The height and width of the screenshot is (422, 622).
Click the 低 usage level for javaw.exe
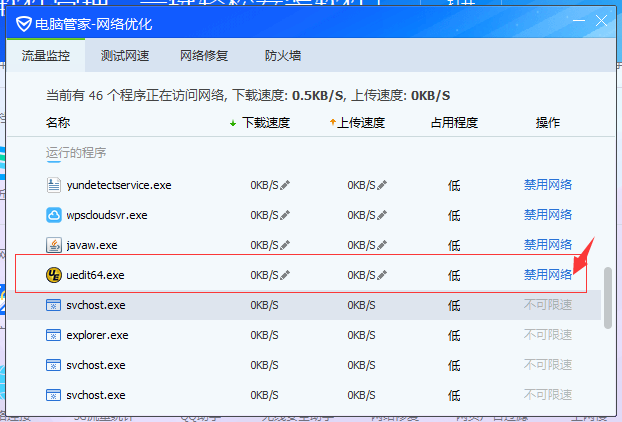point(454,246)
